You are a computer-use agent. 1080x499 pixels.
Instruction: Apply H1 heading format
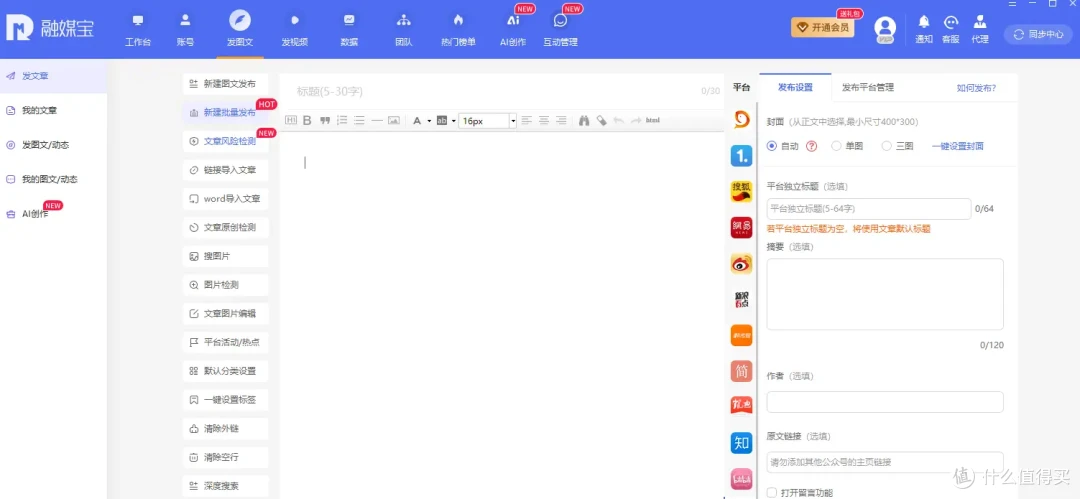291,121
